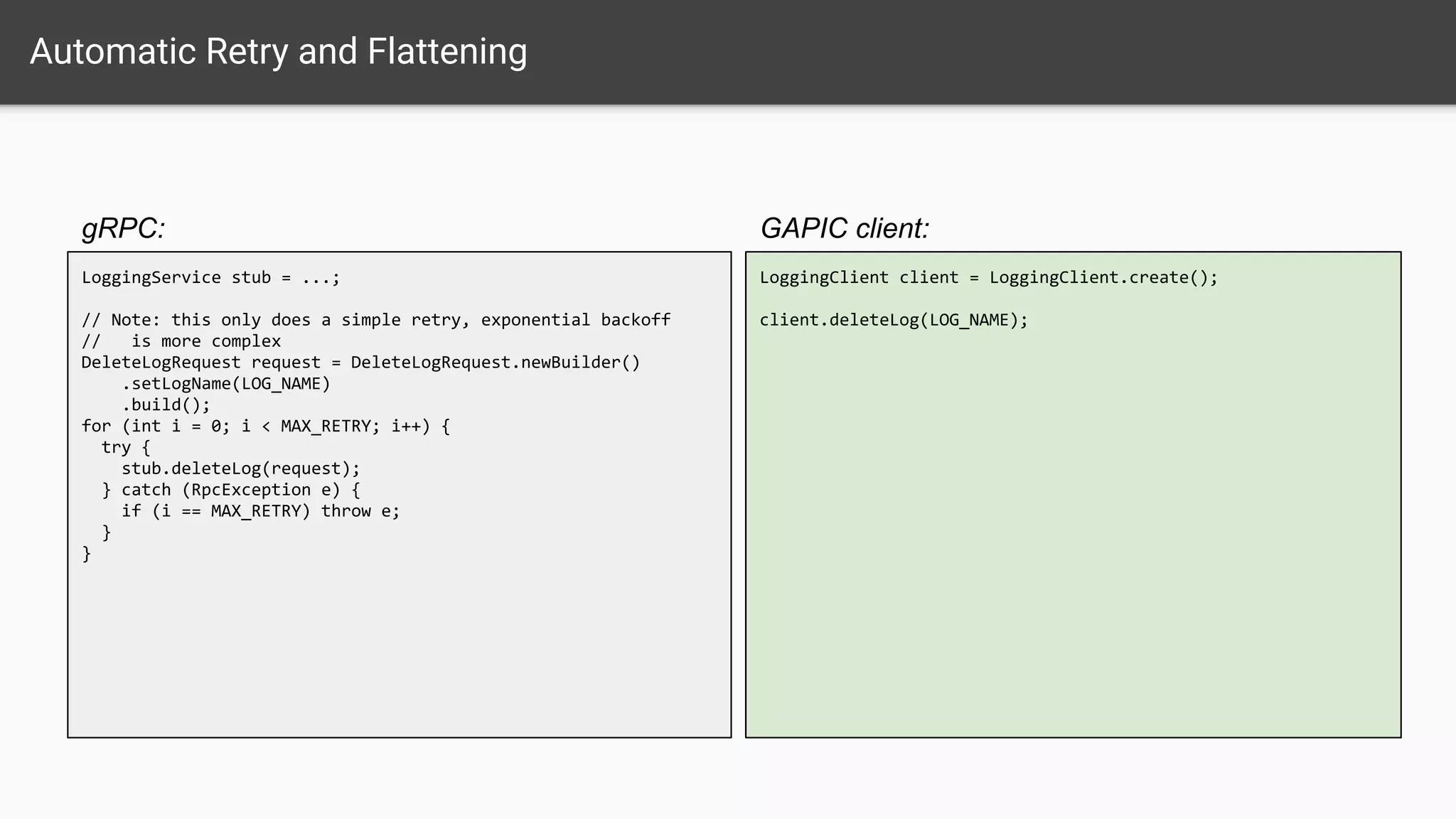Click the slide title "Automatic Retry and Flattening"

pos(279,52)
